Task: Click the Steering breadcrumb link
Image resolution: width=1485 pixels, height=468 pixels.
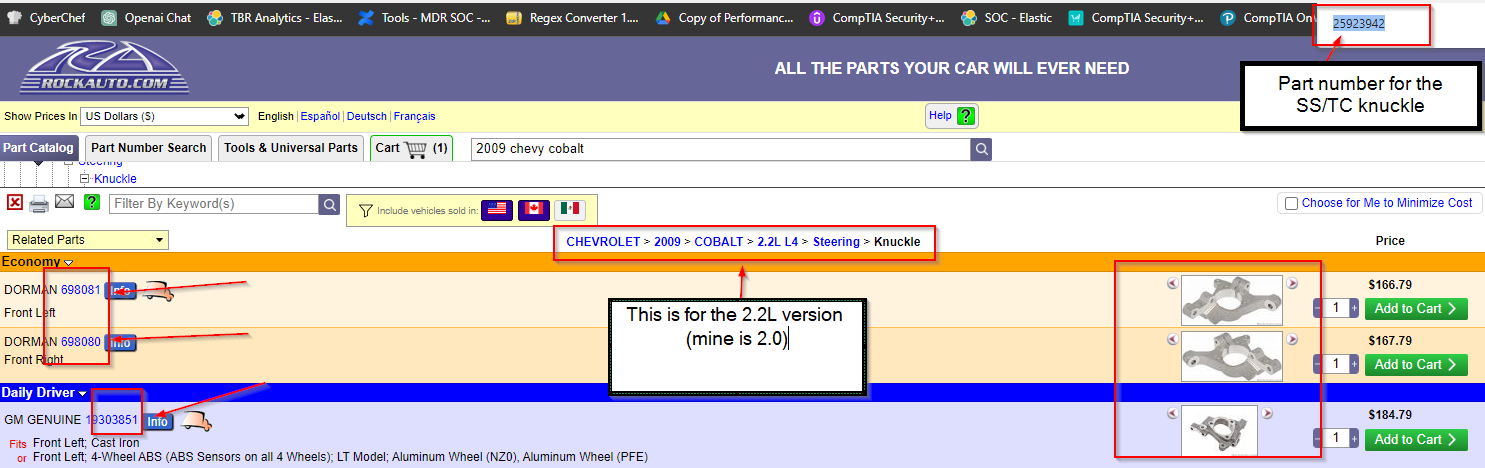Action: point(836,242)
